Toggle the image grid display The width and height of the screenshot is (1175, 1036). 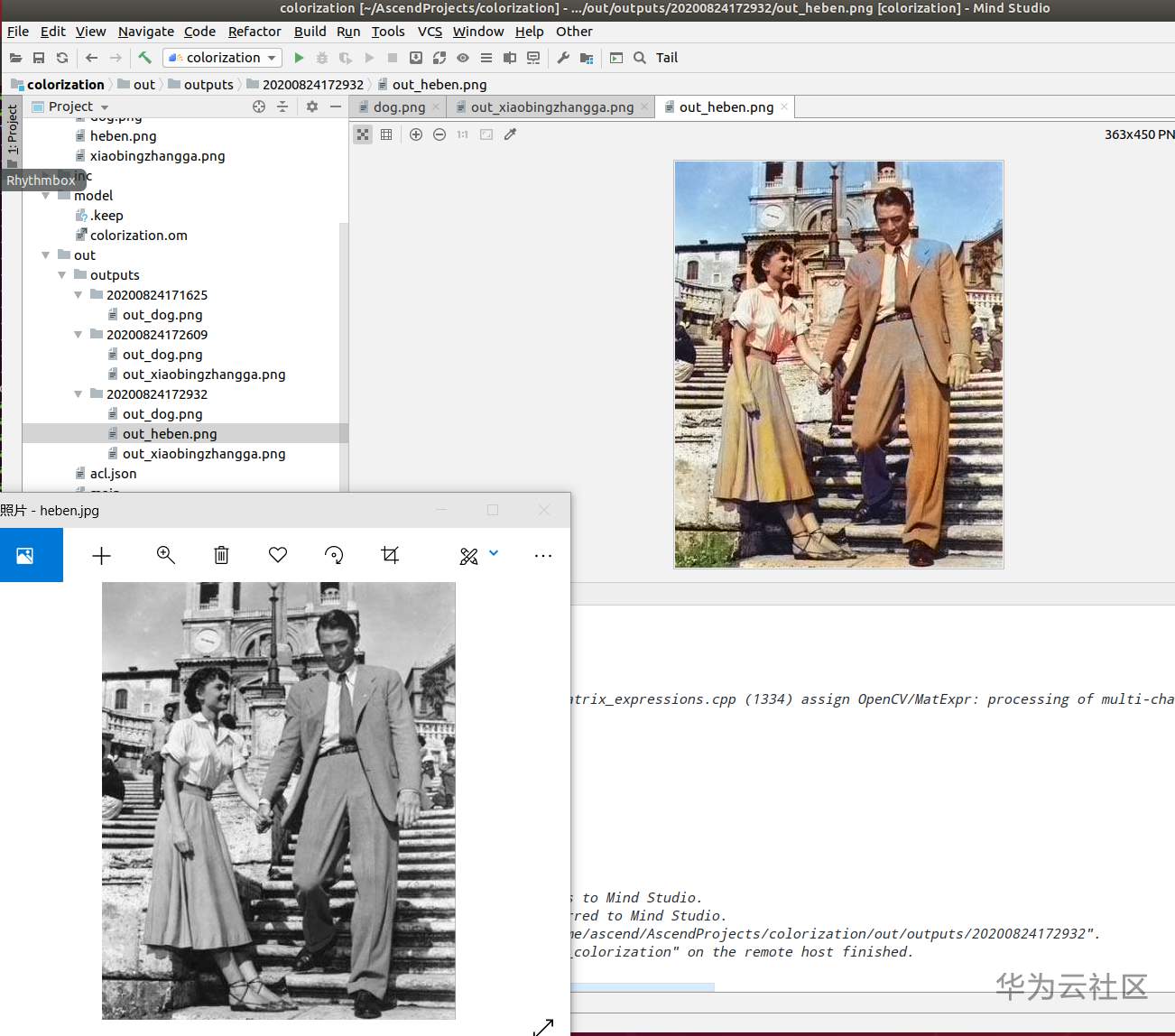click(386, 134)
